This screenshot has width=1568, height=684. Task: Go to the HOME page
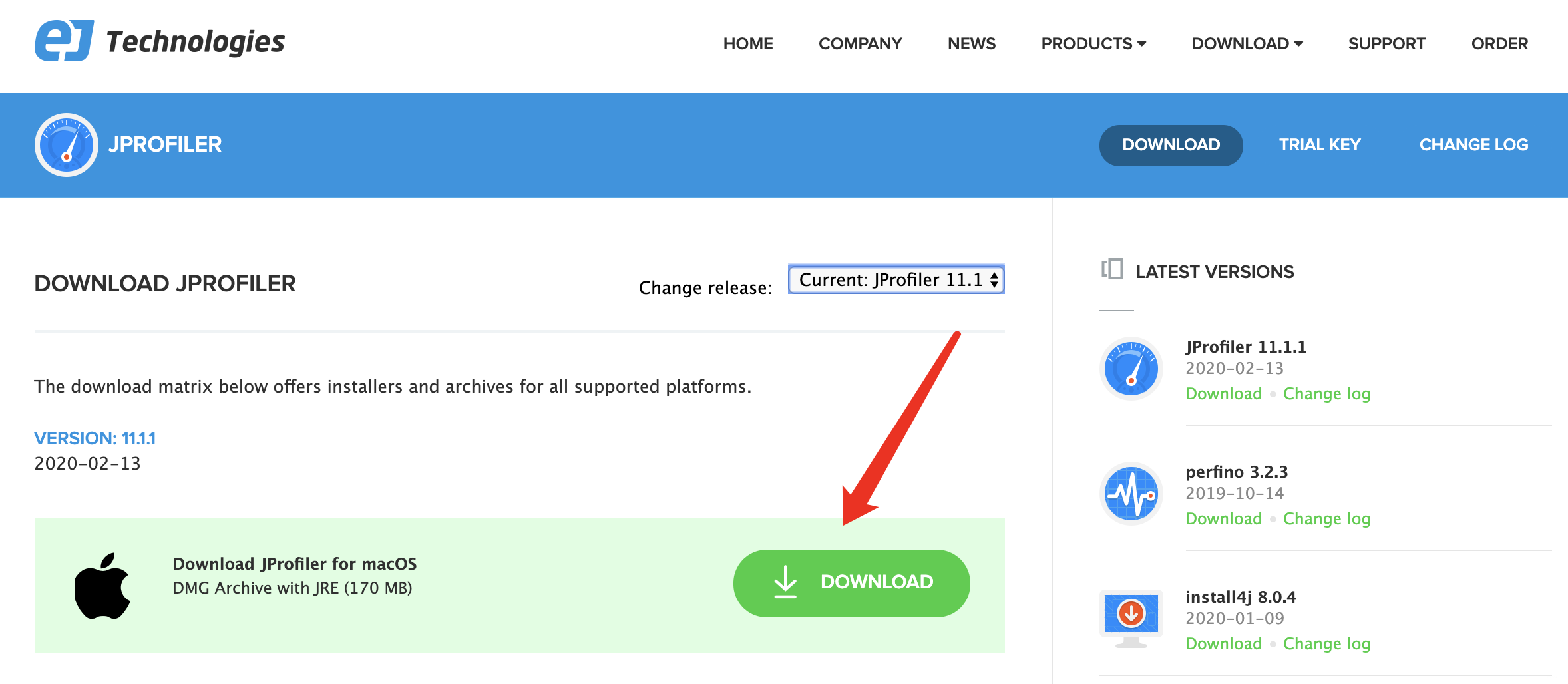click(748, 43)
